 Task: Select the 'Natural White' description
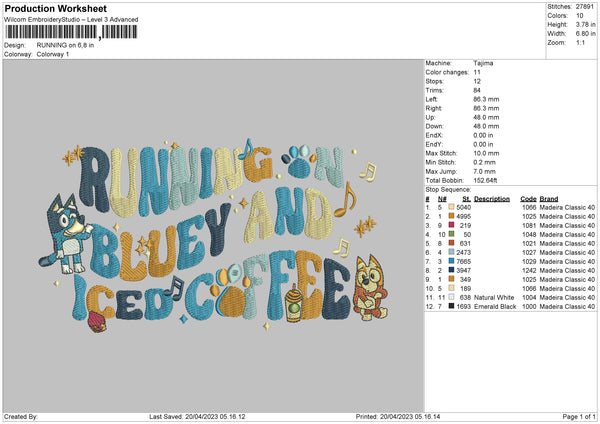(x=494, y=297)
